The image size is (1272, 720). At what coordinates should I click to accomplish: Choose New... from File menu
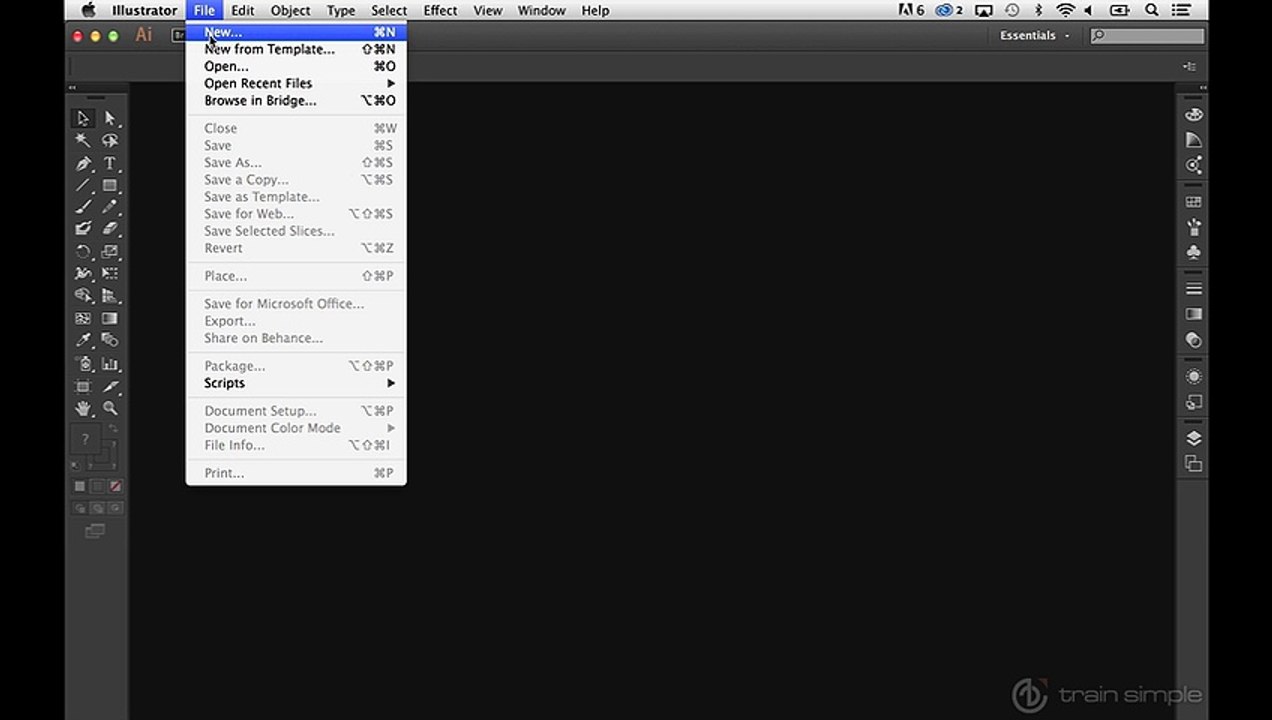coord(296,32)
